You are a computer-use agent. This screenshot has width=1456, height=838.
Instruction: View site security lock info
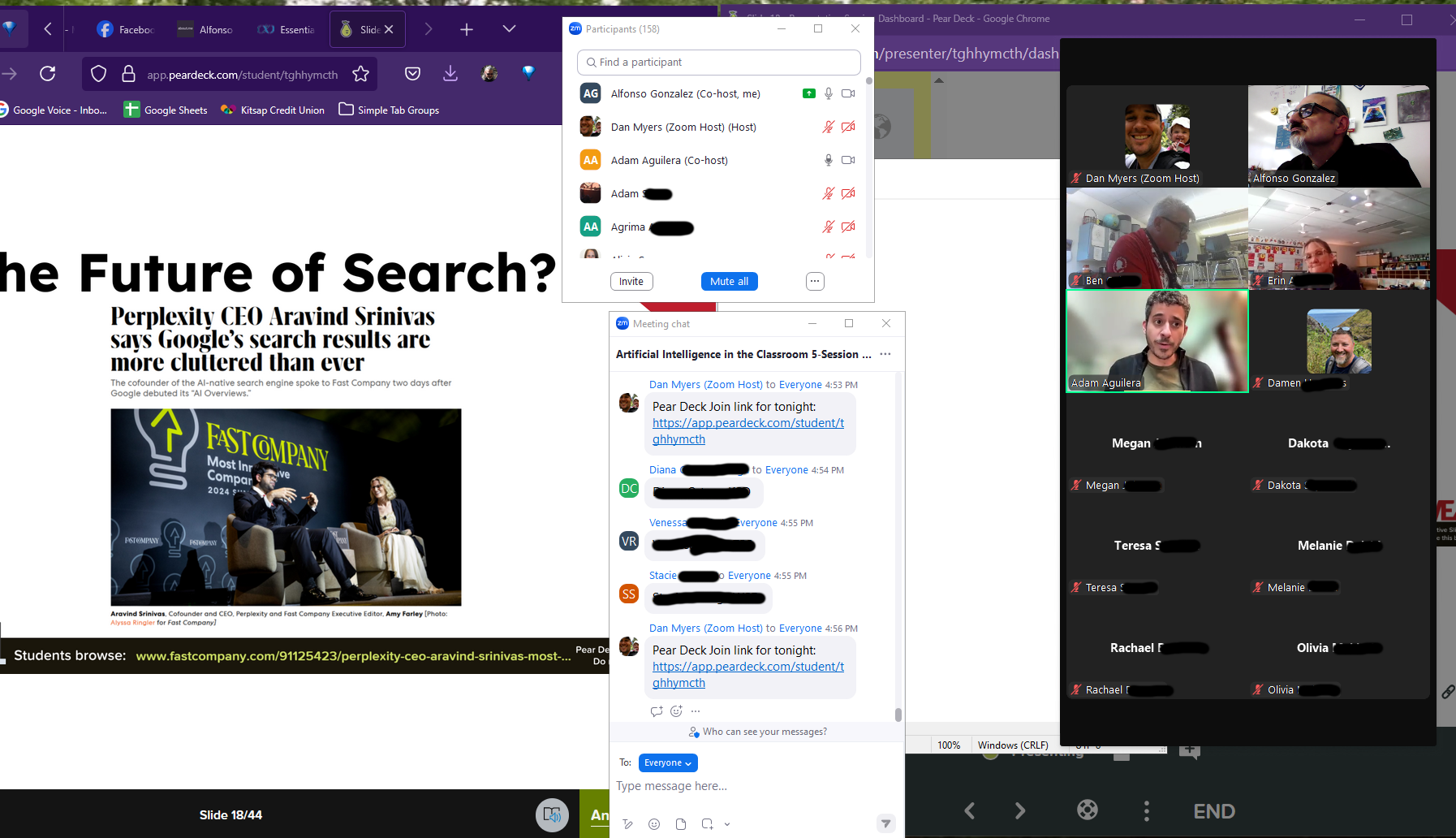click(128, 74)
